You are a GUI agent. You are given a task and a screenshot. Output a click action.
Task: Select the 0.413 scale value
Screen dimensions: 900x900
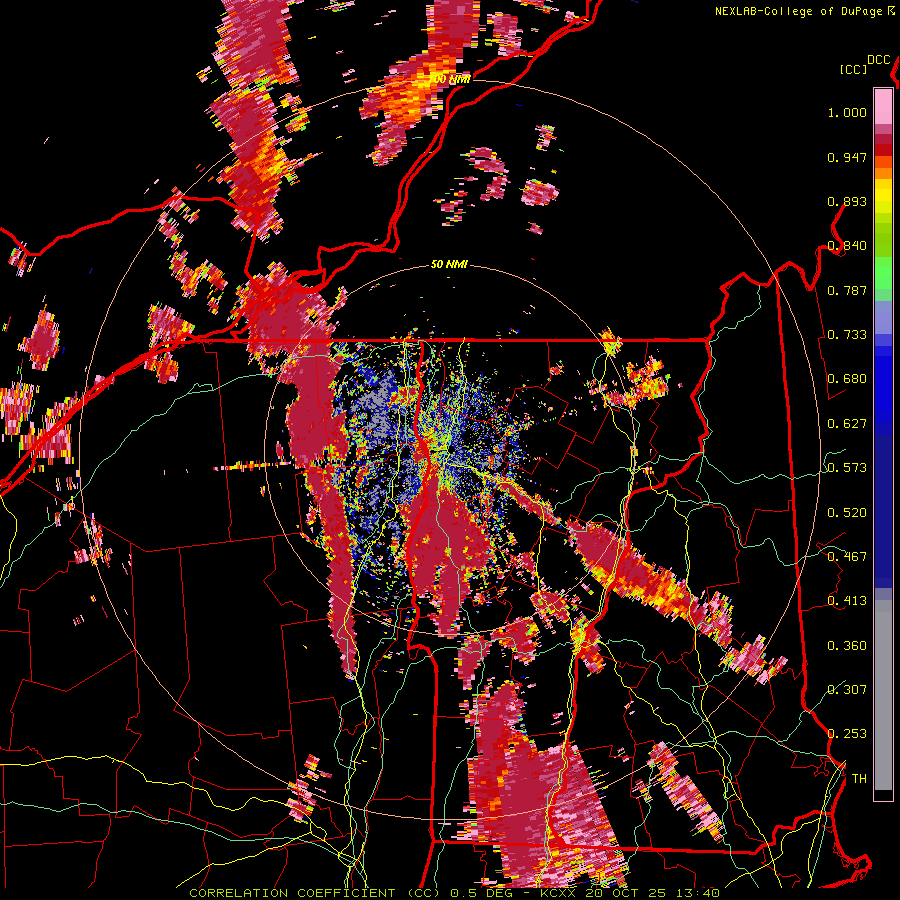pos(847,601)
